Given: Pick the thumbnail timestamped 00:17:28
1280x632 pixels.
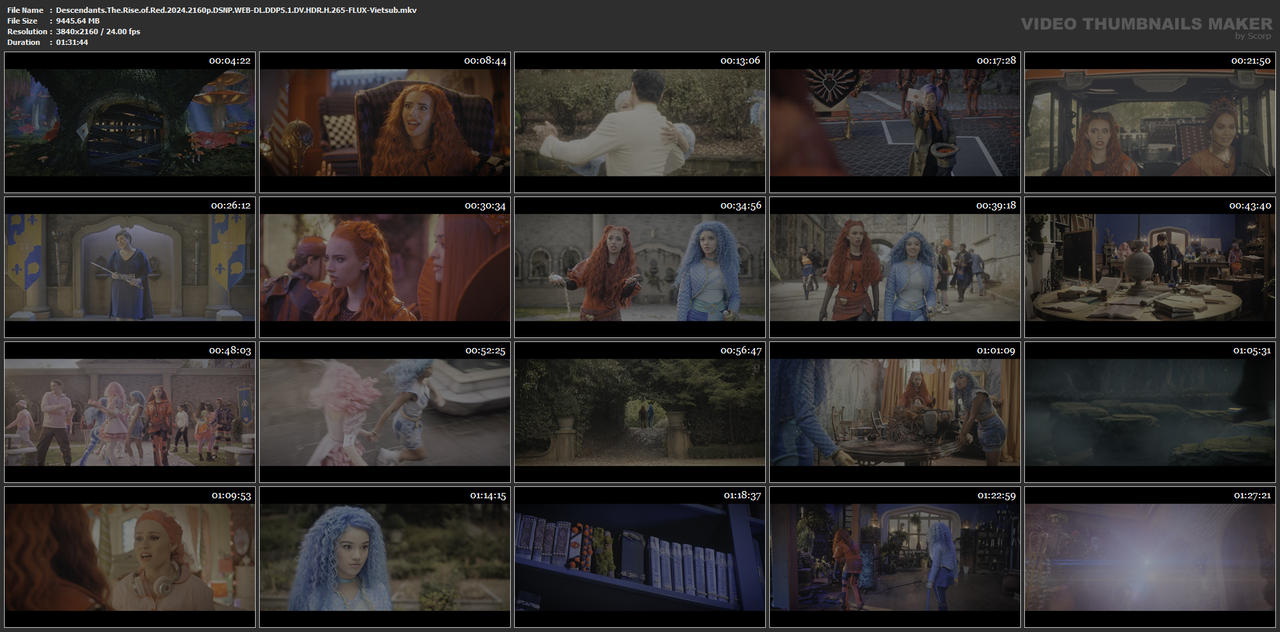Looking at the screenshot, I should coord(895,122).
